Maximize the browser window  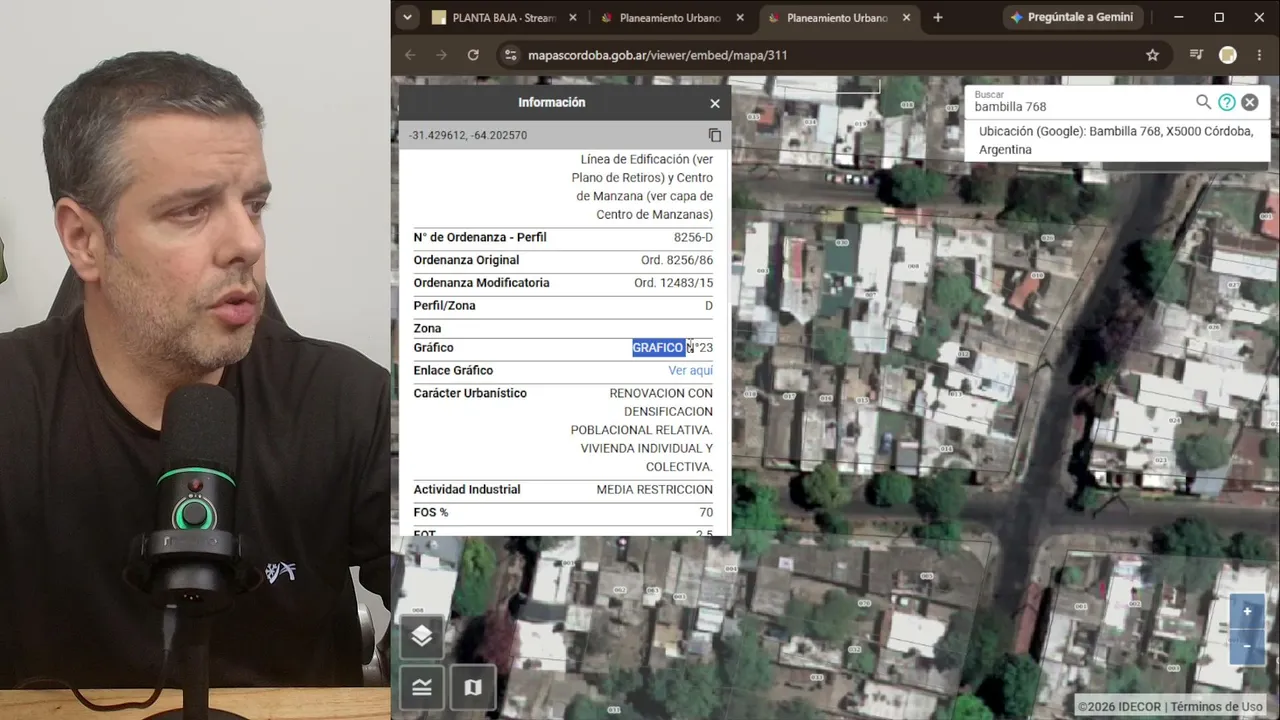click(x=1219, y=18)
